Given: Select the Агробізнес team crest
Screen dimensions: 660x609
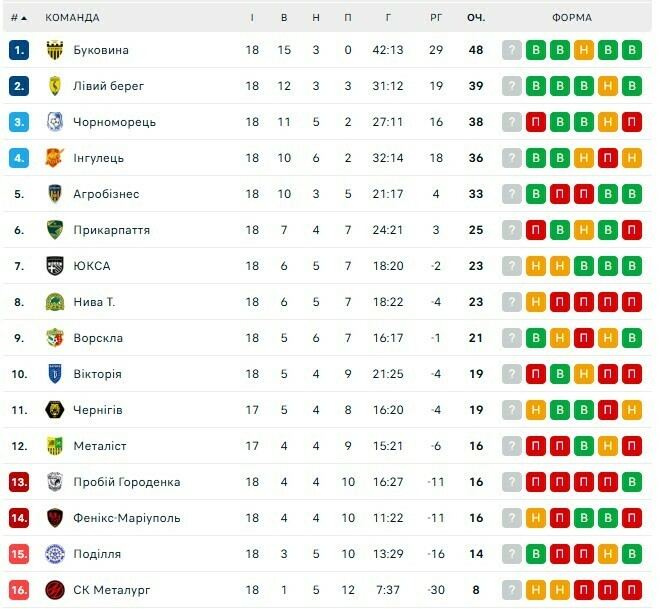Looking at the screenshot, I should click(55, 194).
